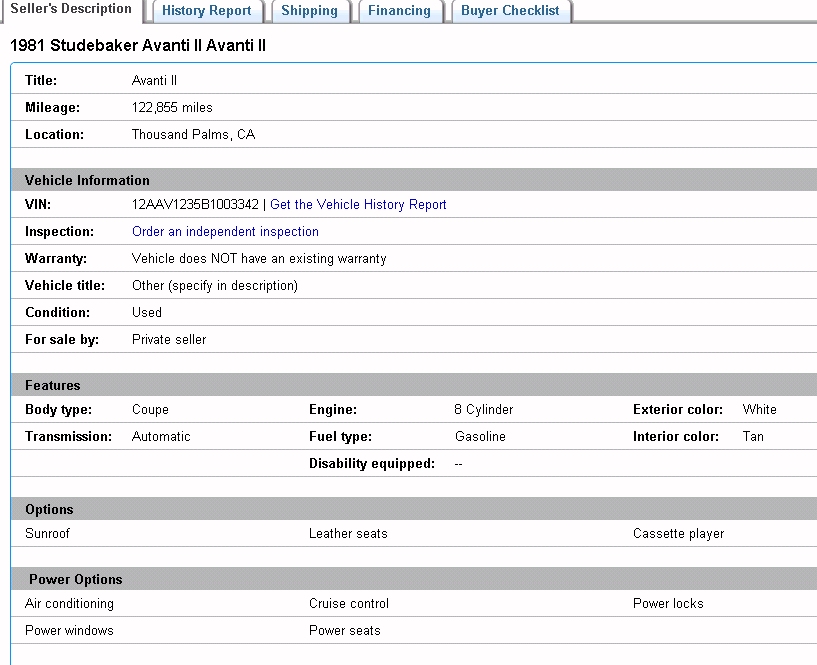Click the Thousand Palms, CA location text
This screenshot has height=665, width=817.
coord(193,134)
